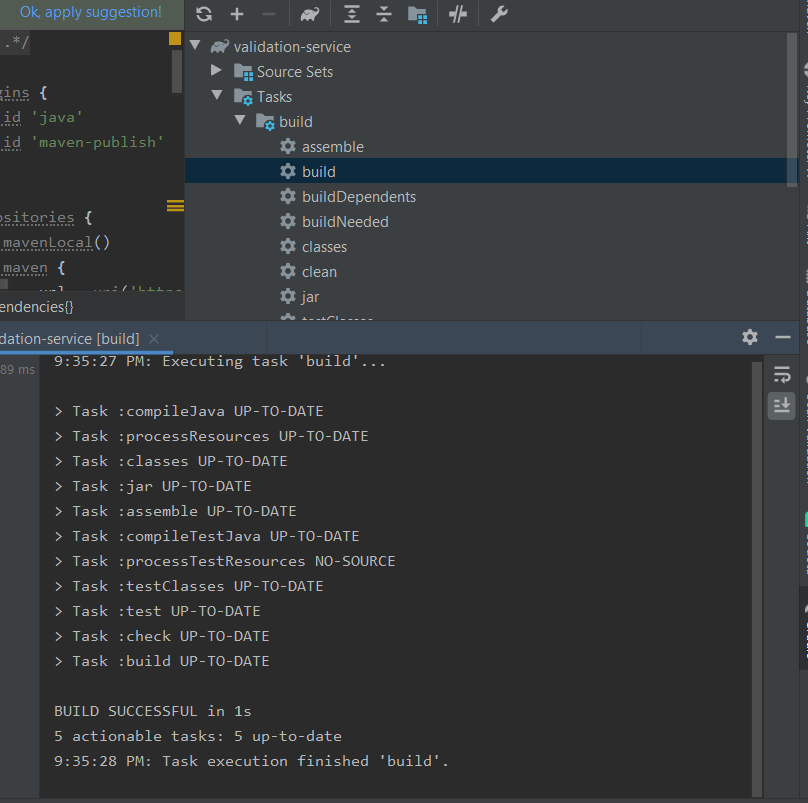
Task: Expand the Source Sets node
Action: (x=216, y=71)
